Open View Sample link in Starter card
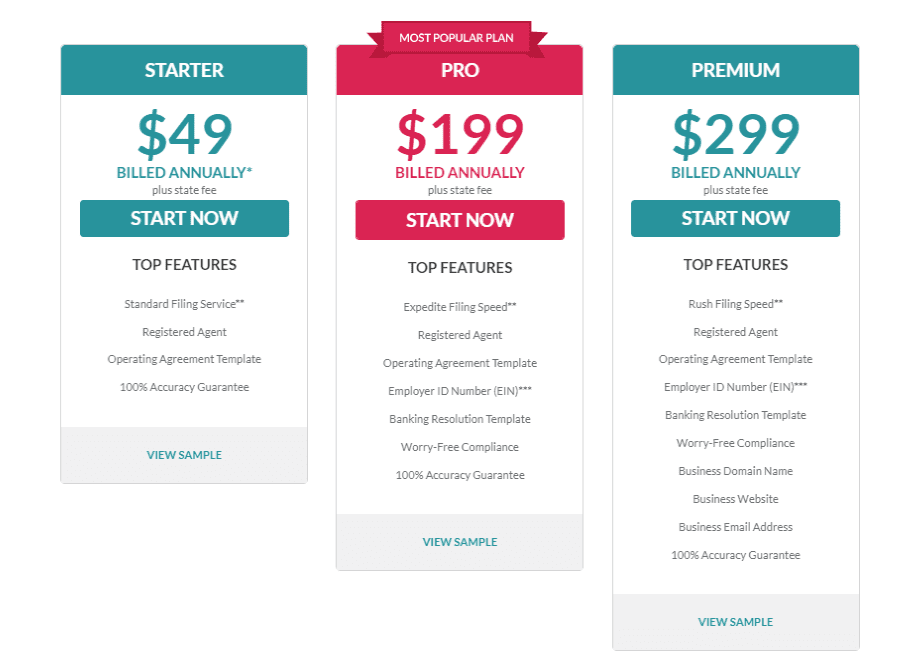Screen dimensions: 909x670 184,455
